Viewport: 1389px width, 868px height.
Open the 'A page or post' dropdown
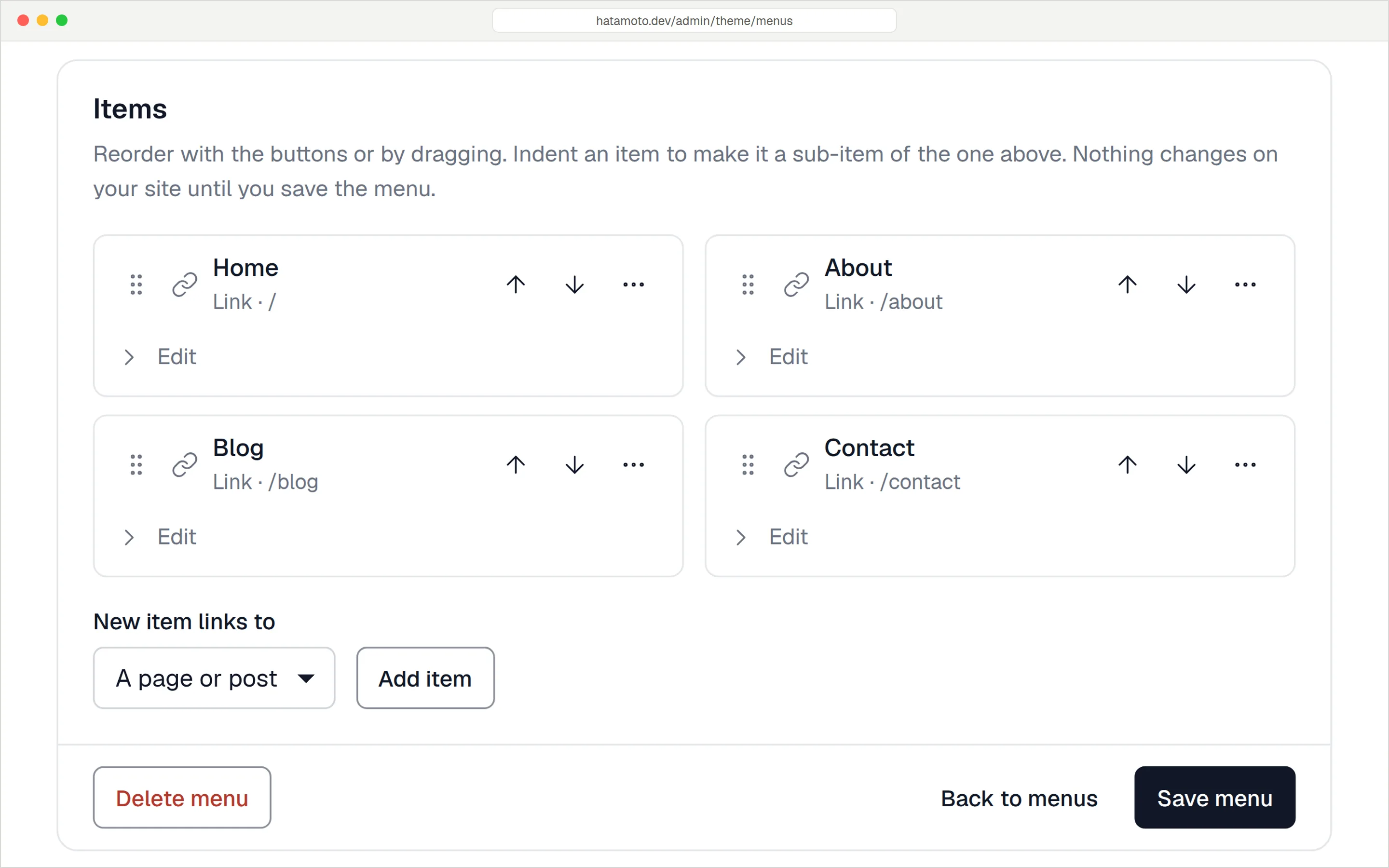tap(214, 678)
